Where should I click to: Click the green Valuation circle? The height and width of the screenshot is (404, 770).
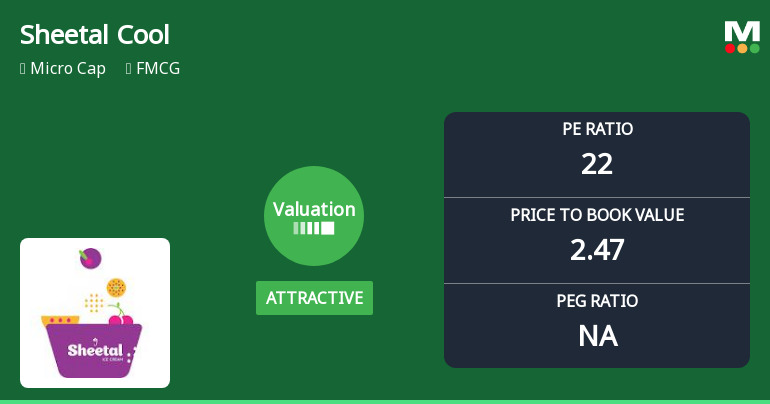[x=314, y=216]
